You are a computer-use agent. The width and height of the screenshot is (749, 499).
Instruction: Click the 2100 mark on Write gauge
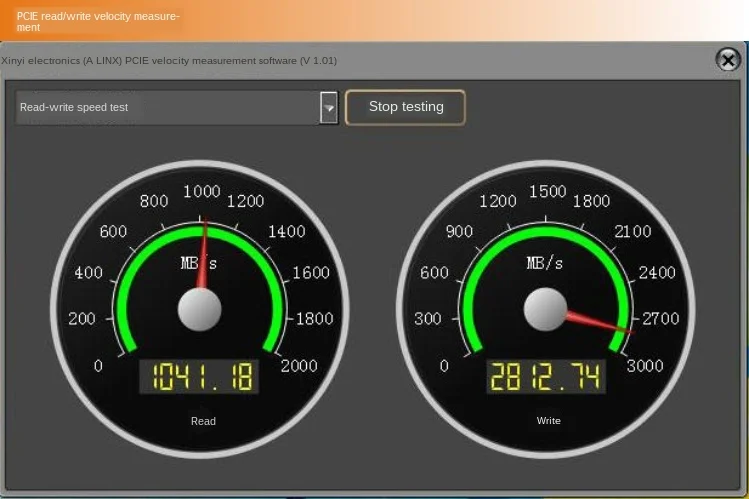pos(632,232)
